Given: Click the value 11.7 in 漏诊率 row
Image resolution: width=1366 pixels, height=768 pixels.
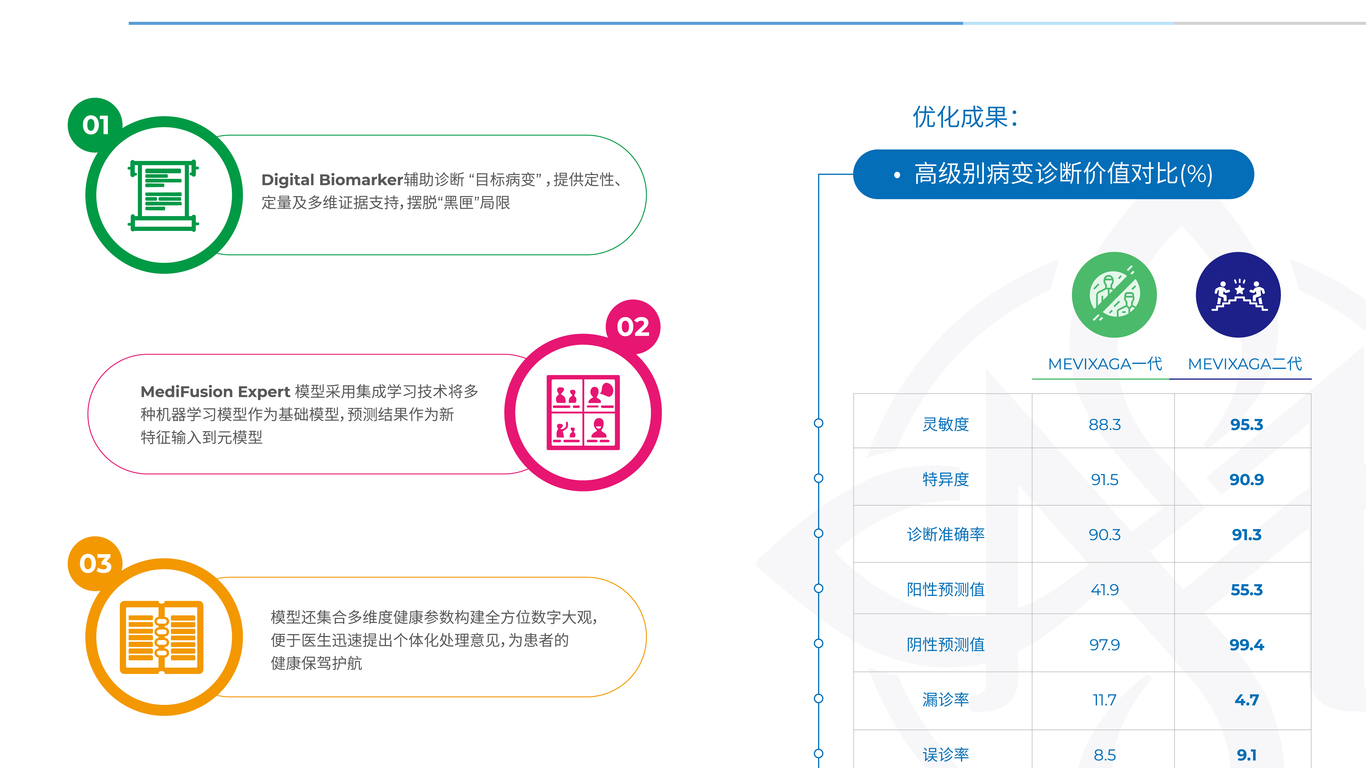Looking at the screenshot, I should pyautogui.click(x=1104, y=700).
